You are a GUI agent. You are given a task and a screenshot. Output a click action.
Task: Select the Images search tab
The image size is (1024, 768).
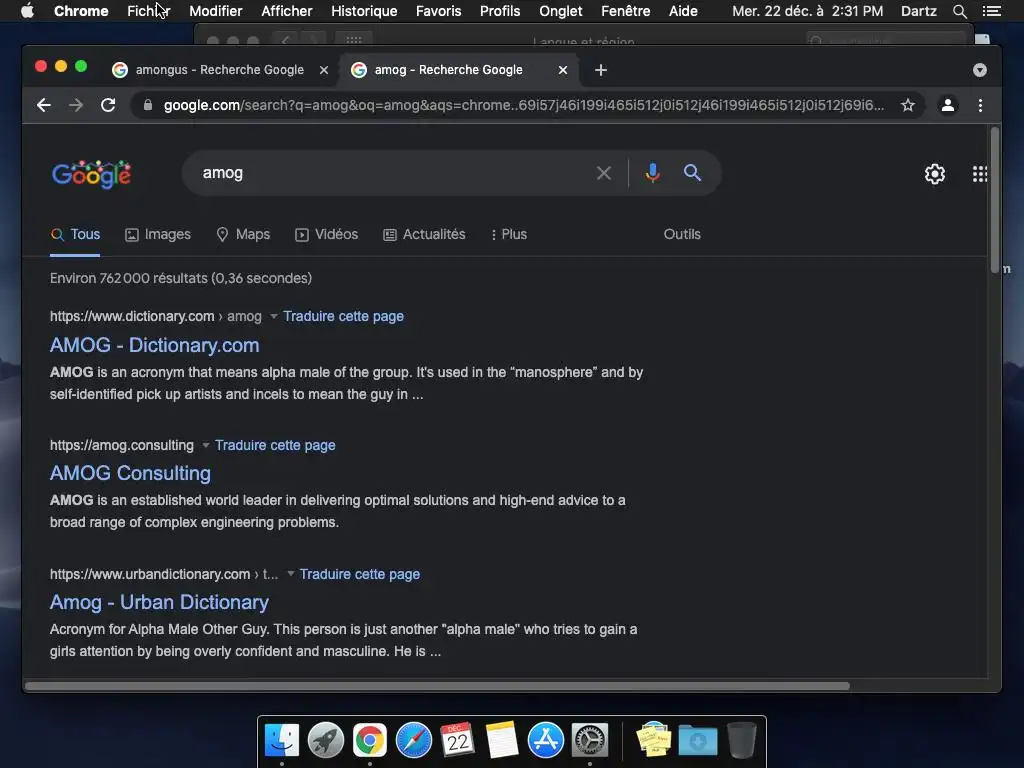[158, 234]
